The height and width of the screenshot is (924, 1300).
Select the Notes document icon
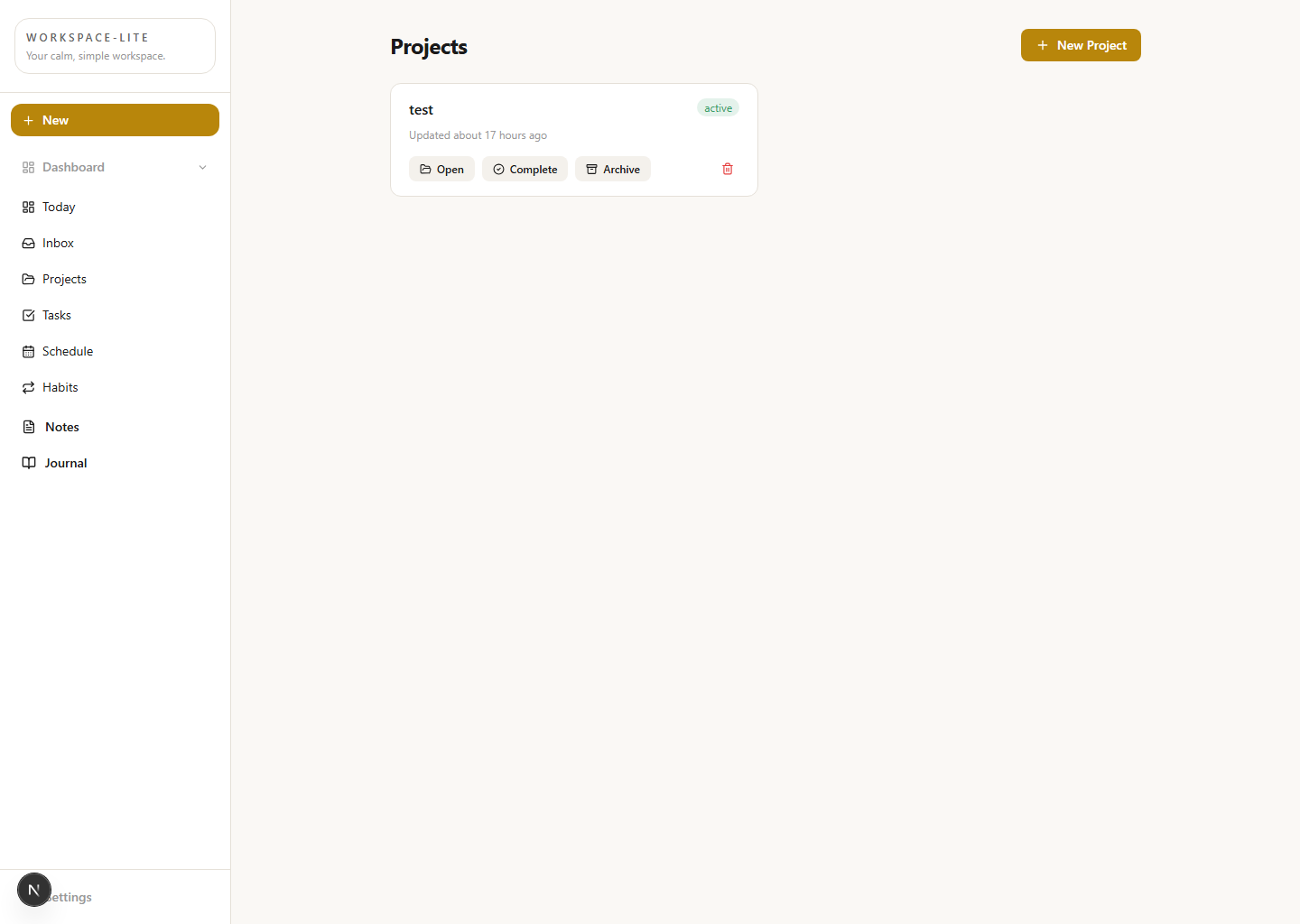(30, 426)
